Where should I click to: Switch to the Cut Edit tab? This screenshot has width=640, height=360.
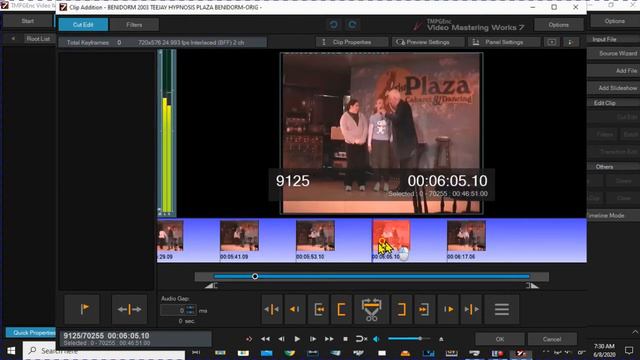[83, 24]
